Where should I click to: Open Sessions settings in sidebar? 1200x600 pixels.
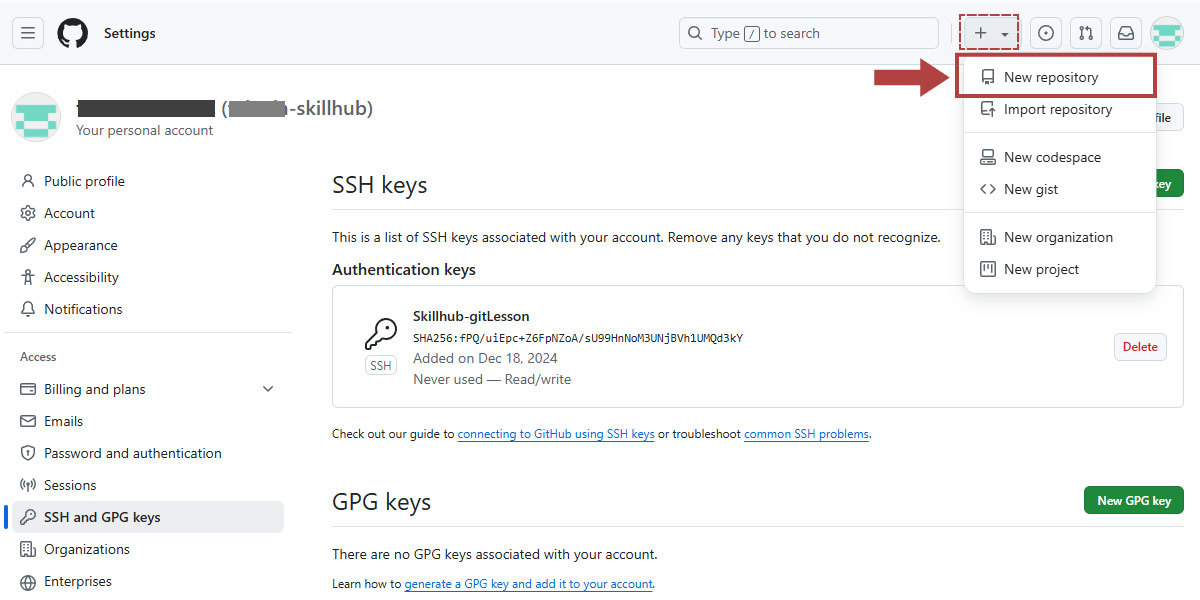pos(148,485)
